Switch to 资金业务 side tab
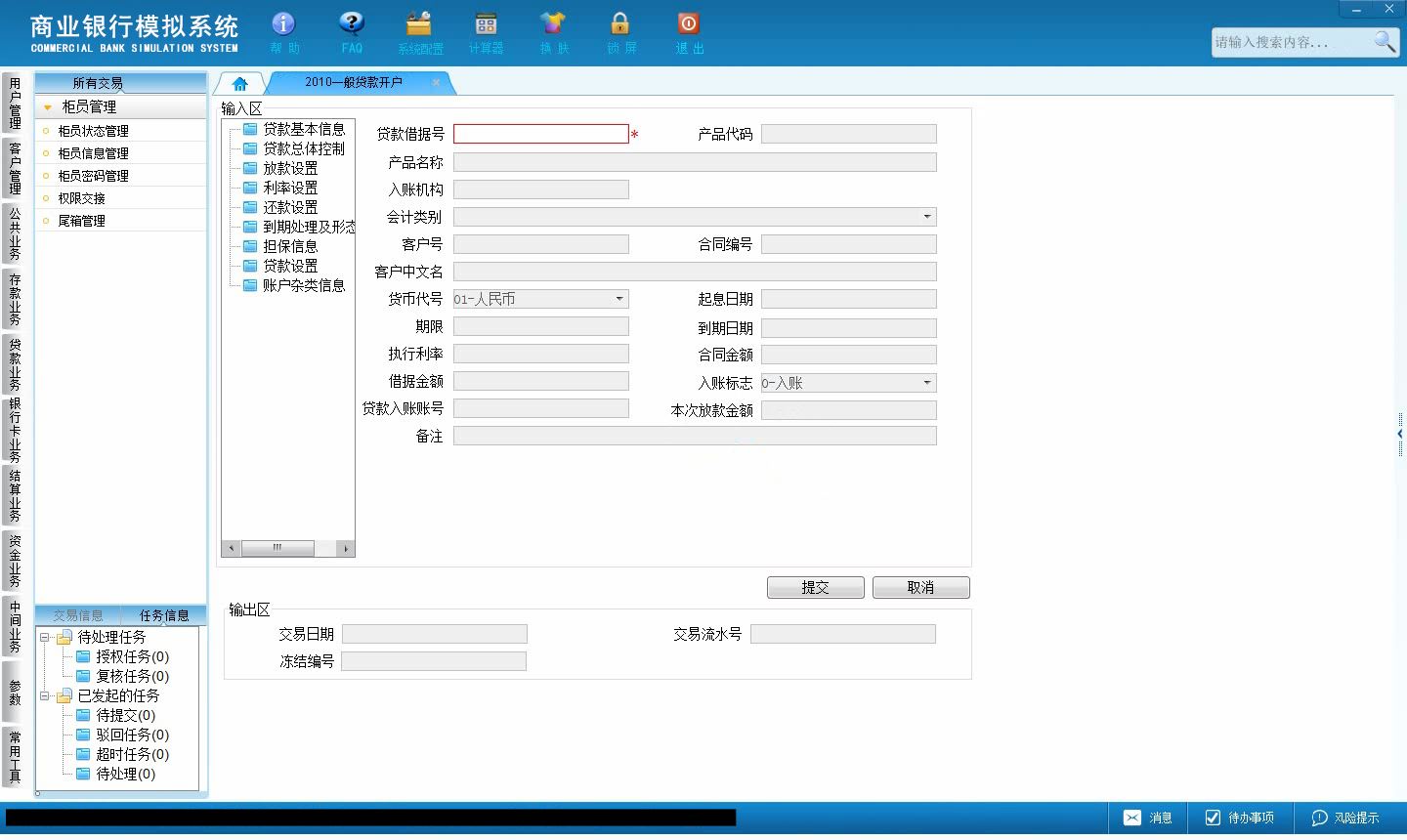The height and width of the screenshot is (840, 1407). (14, 561)
